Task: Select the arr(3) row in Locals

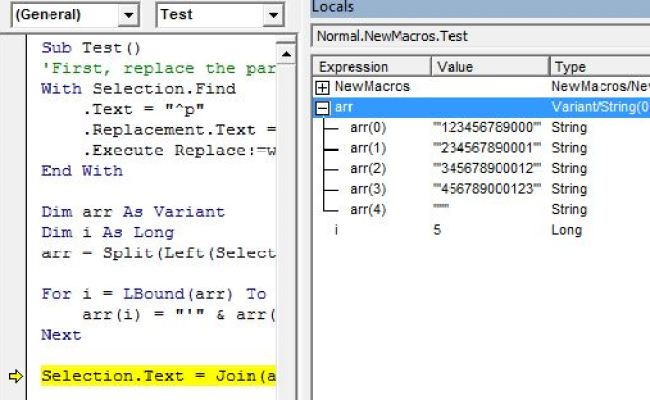Action: click(x=481, y=189)
